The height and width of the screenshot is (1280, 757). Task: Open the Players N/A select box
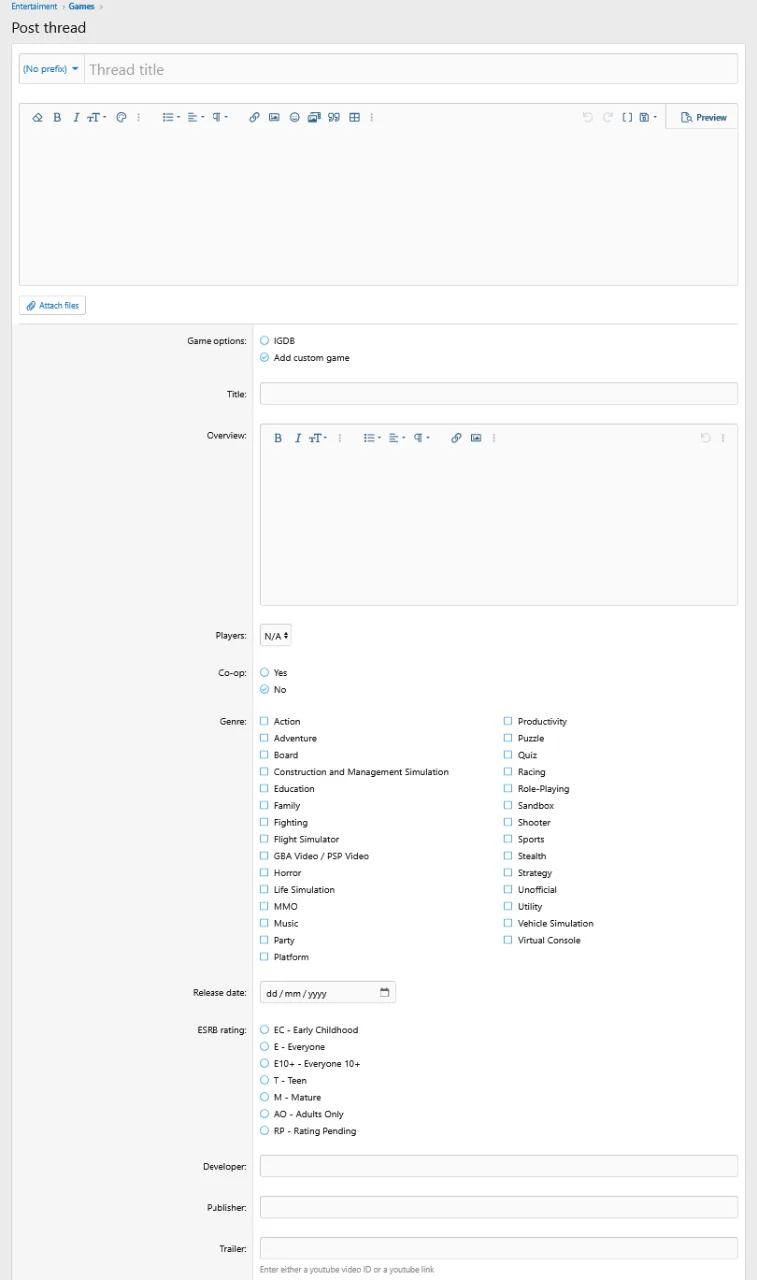click(276, 635)
